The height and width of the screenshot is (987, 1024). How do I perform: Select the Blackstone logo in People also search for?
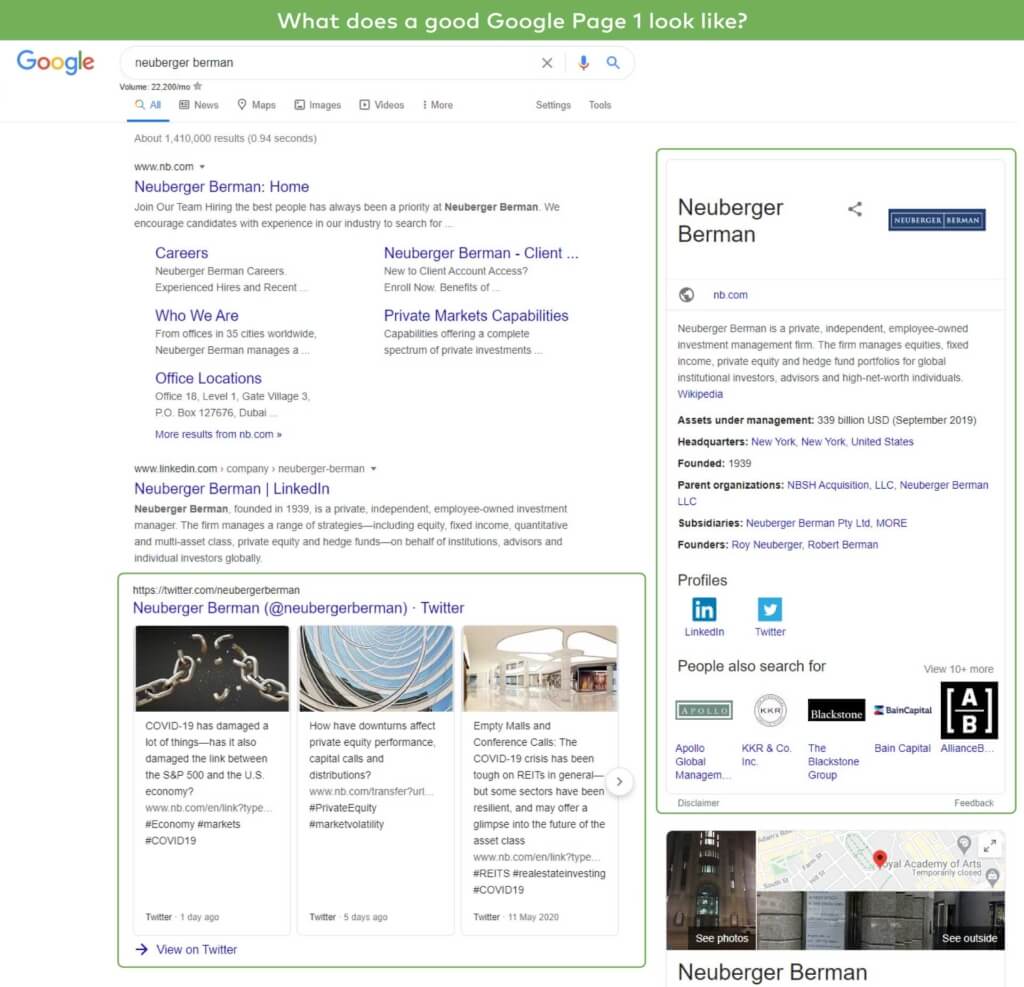(x=836, y=712)
